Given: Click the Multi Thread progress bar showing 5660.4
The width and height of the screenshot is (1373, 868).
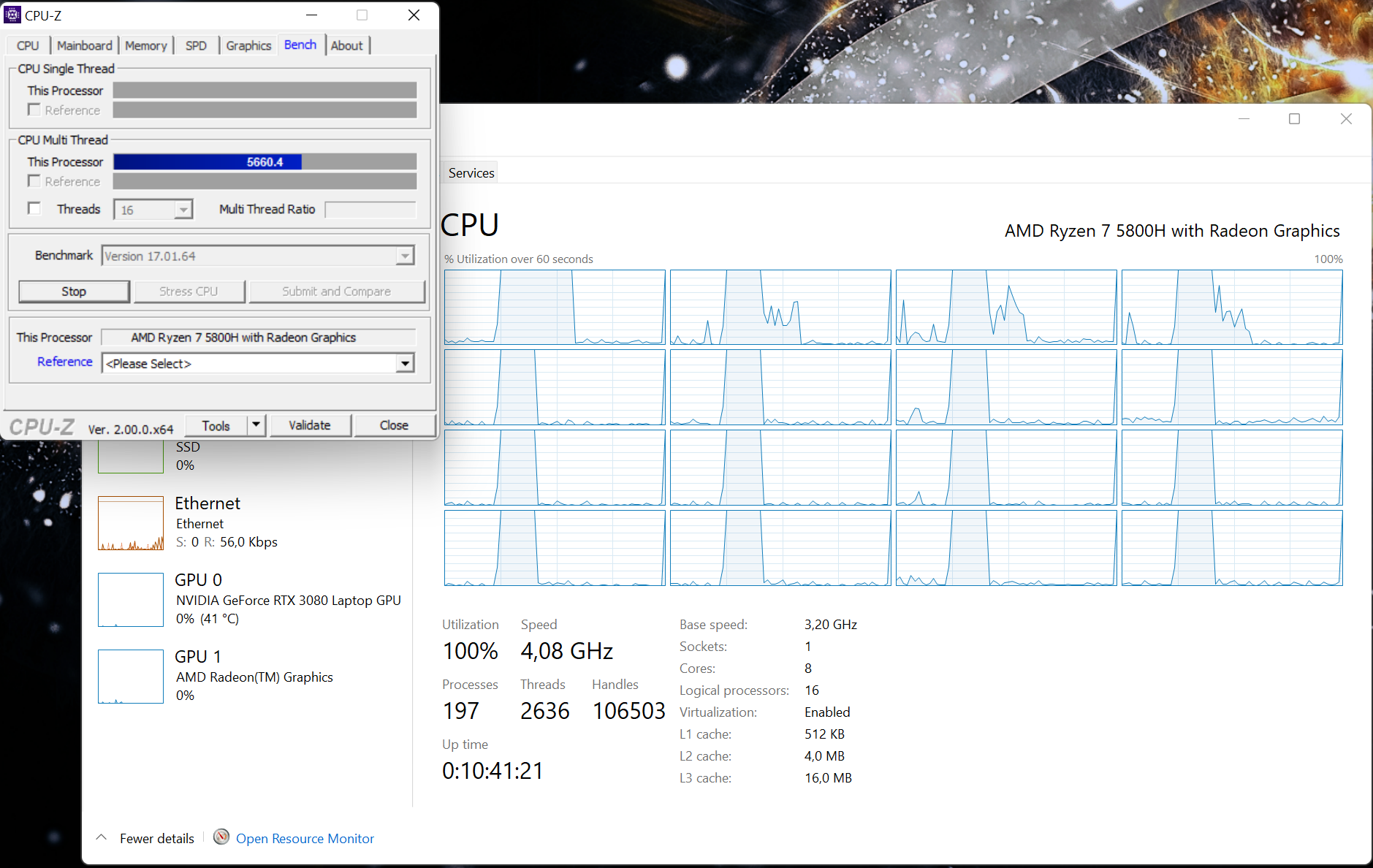Looking at the screenshot, I should point(265,161).
